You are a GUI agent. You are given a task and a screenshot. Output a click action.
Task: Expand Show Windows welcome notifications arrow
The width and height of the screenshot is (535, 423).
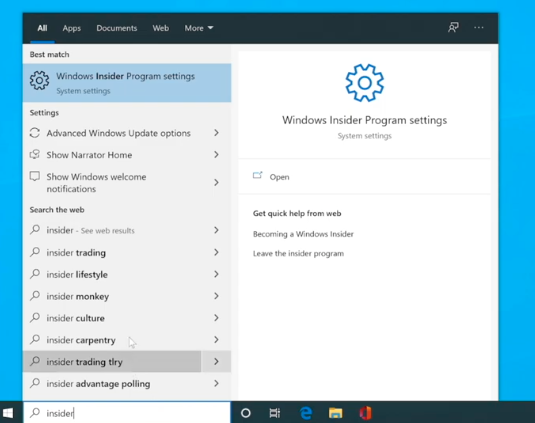[x=216, y=183]
